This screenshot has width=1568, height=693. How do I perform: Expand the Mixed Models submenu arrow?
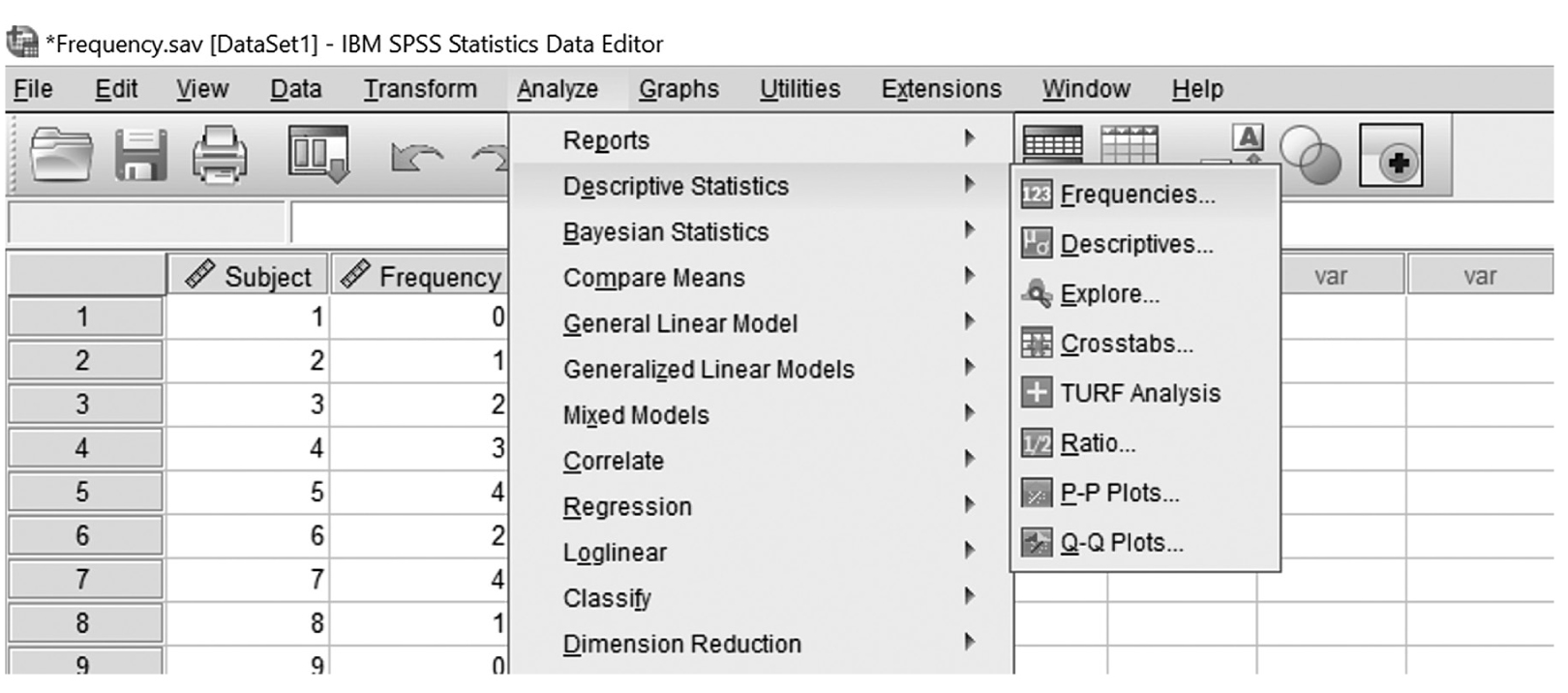969,413
